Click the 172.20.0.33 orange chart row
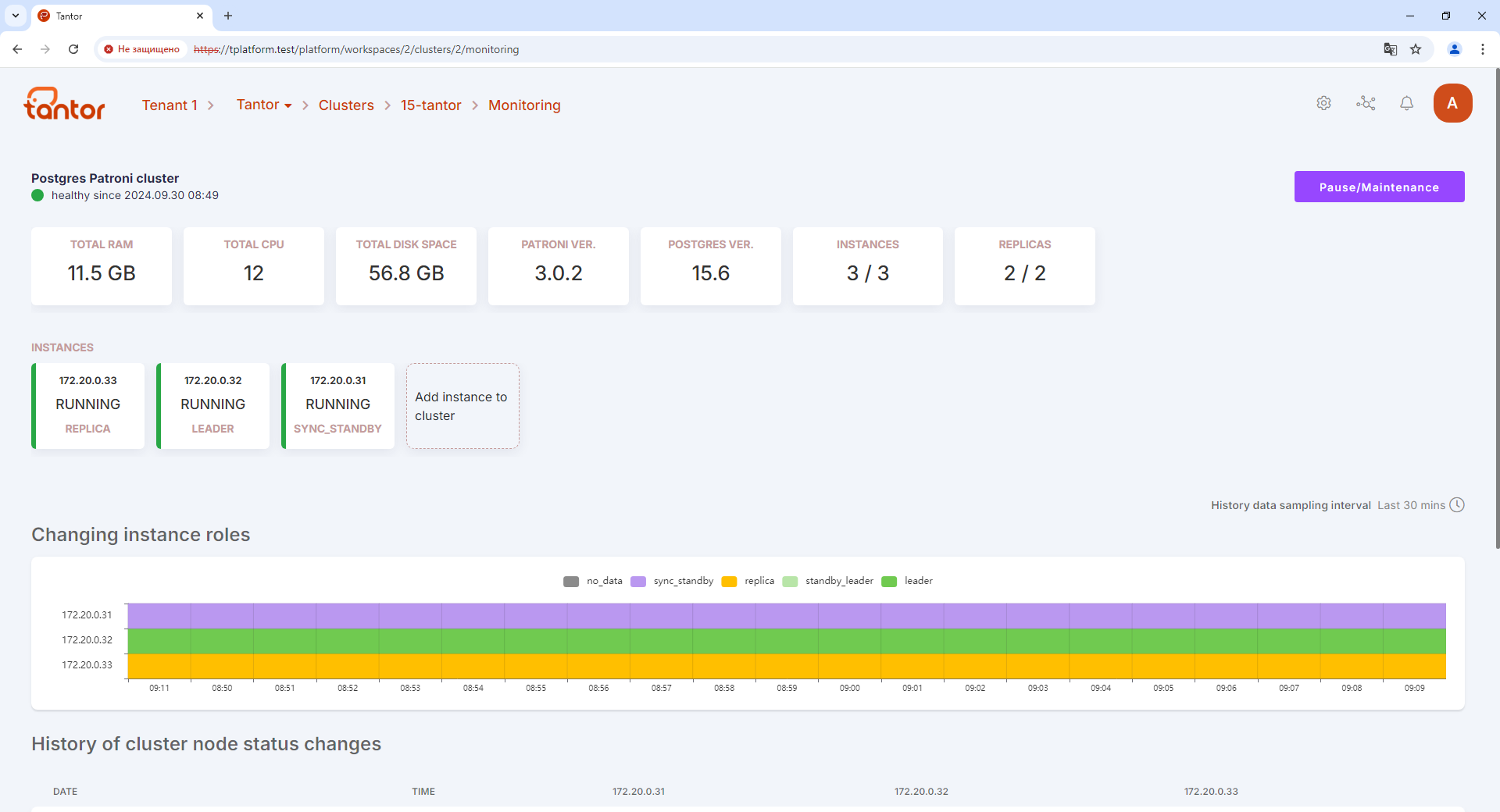This screenshot has height=812, width=1500. point(787,666)
